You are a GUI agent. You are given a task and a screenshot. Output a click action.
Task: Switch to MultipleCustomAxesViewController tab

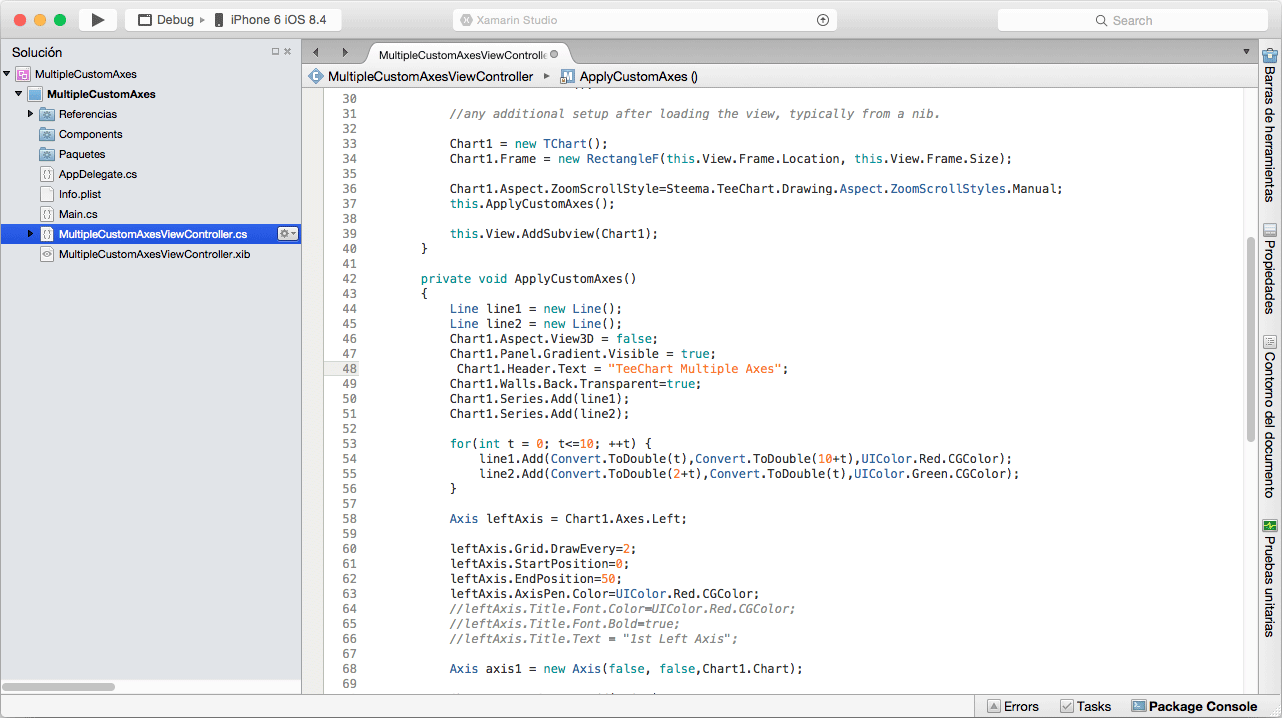[x=461, y=55]
